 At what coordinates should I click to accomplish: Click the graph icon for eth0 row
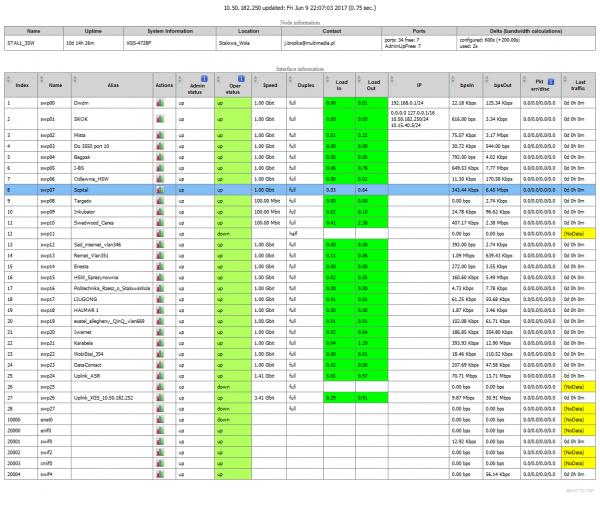point(159,421)
